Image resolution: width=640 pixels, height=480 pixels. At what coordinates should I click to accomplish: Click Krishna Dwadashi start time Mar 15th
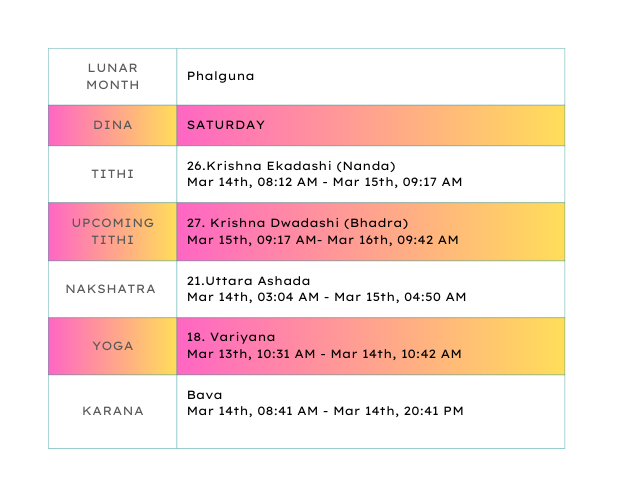click(x=250, y=240)
